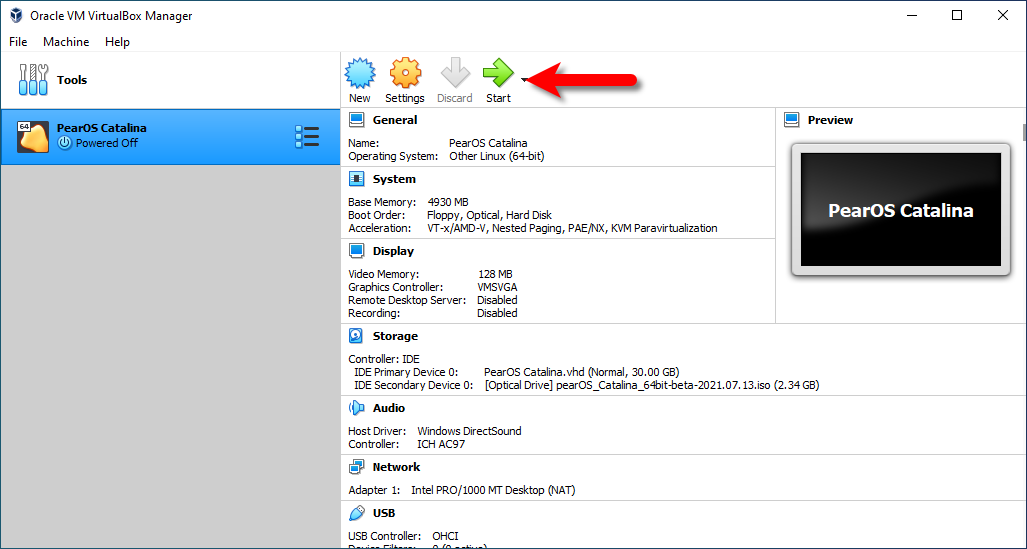Open the Machine menu
Viewport: 1027px width, 549px height.
(66, 41)
